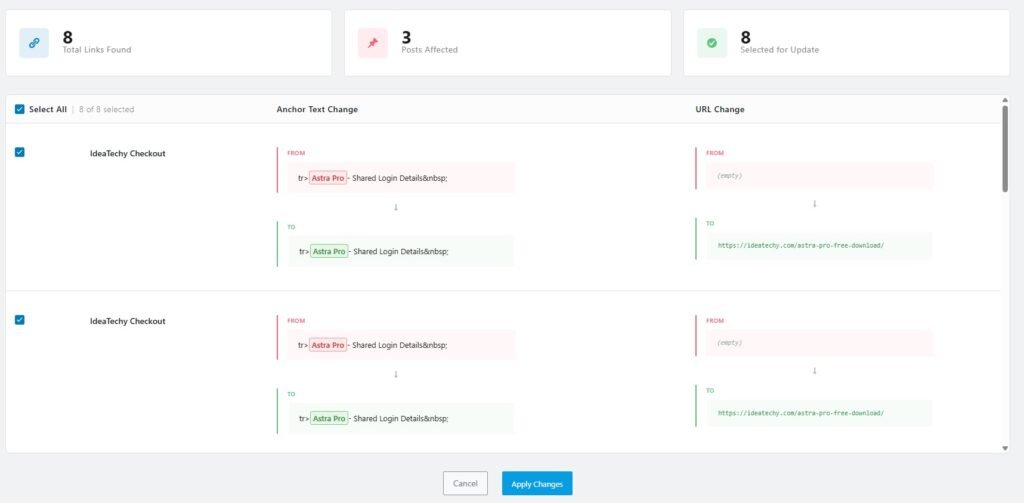
Task: Click the red highlighted Astra Pro tag in first row
Action: 328,178
